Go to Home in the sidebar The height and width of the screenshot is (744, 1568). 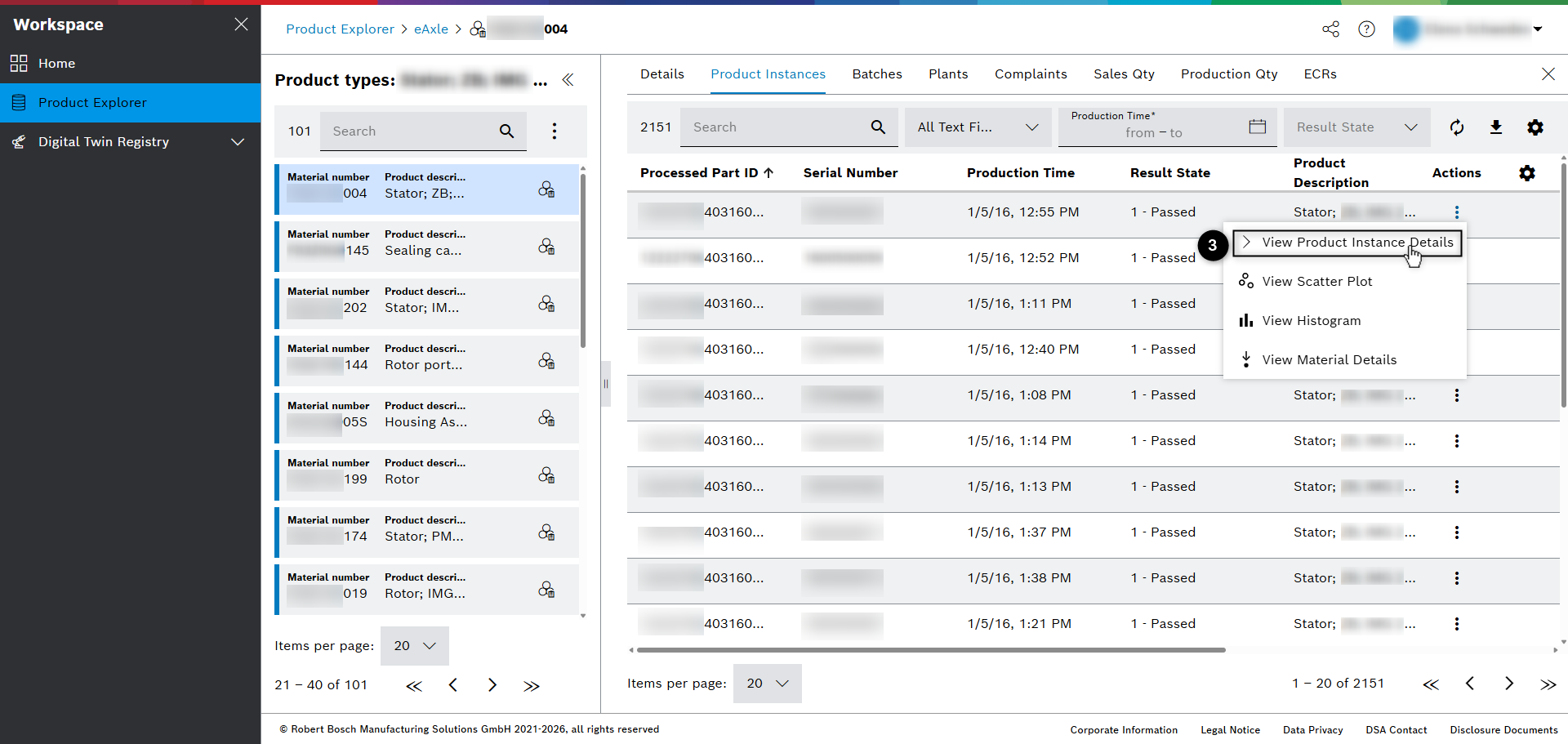pyautogui.click(x=131, y=64)
